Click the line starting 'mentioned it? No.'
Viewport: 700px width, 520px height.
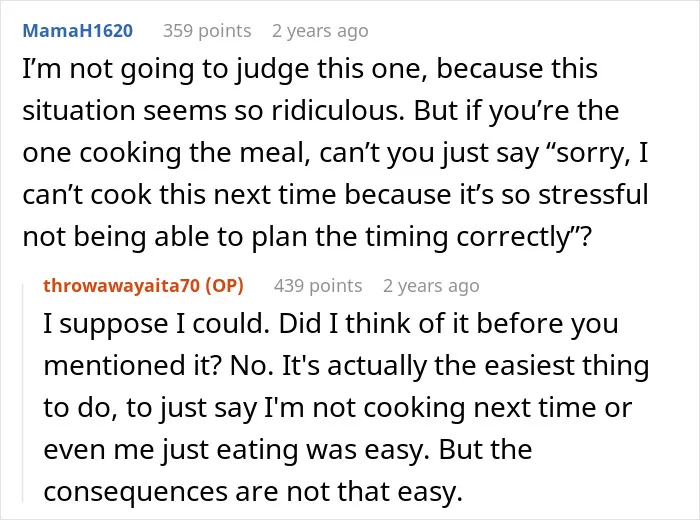point(346,366)
